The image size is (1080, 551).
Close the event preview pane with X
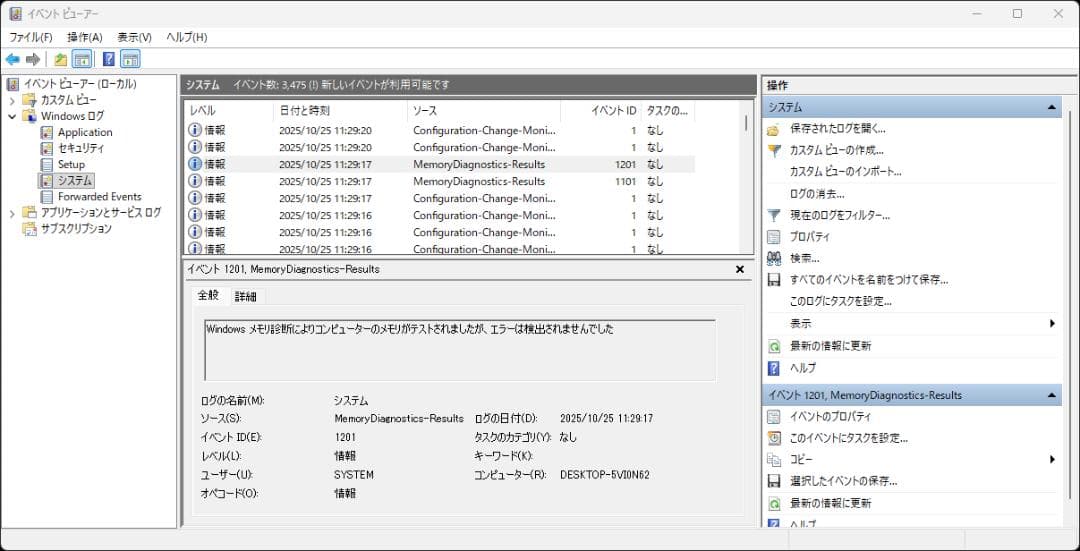click(740, 269)
